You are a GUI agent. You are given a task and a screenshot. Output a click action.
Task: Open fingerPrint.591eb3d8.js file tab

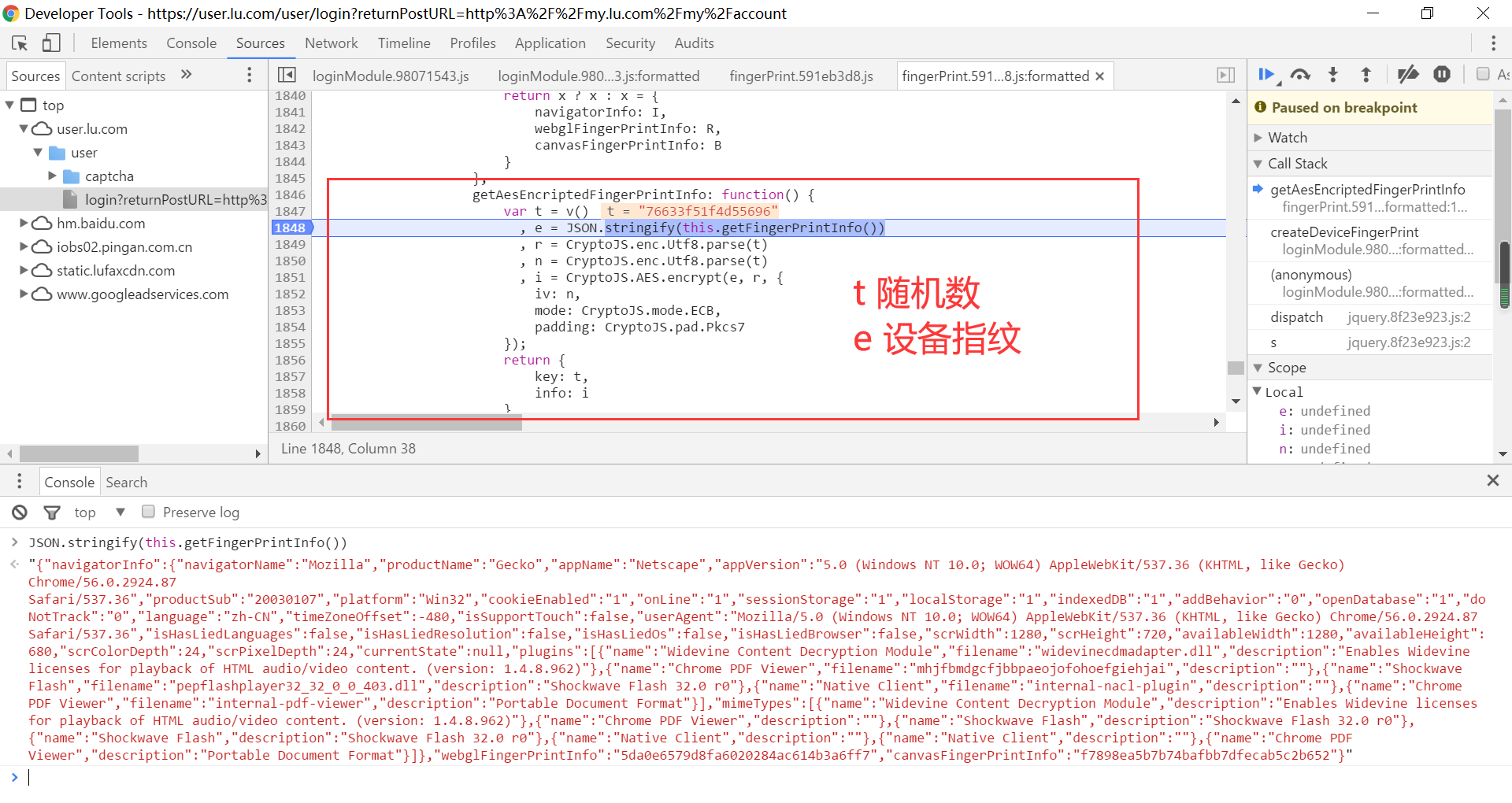click(x=802, y=76)
